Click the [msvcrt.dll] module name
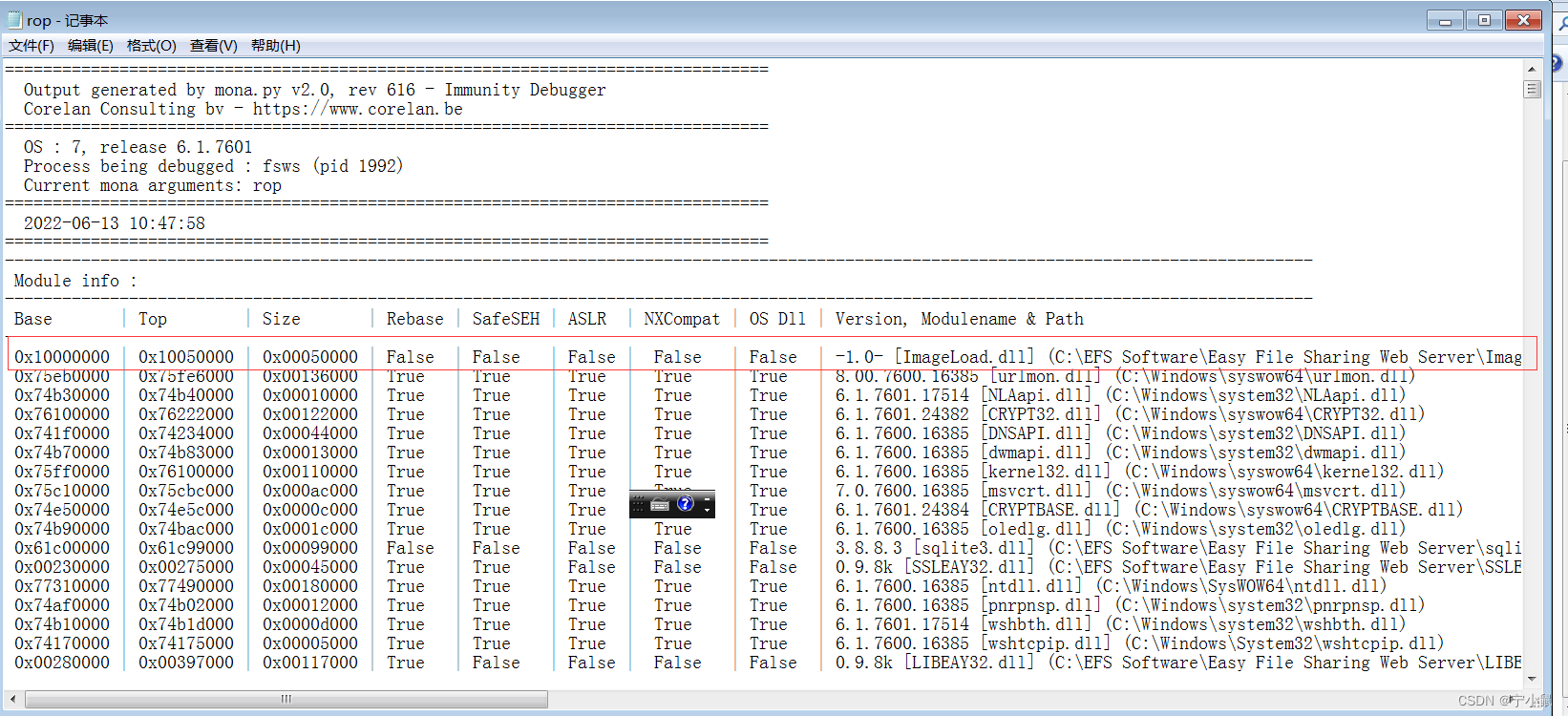This screenshot has height=716, width=1568. pos(1036,491)
